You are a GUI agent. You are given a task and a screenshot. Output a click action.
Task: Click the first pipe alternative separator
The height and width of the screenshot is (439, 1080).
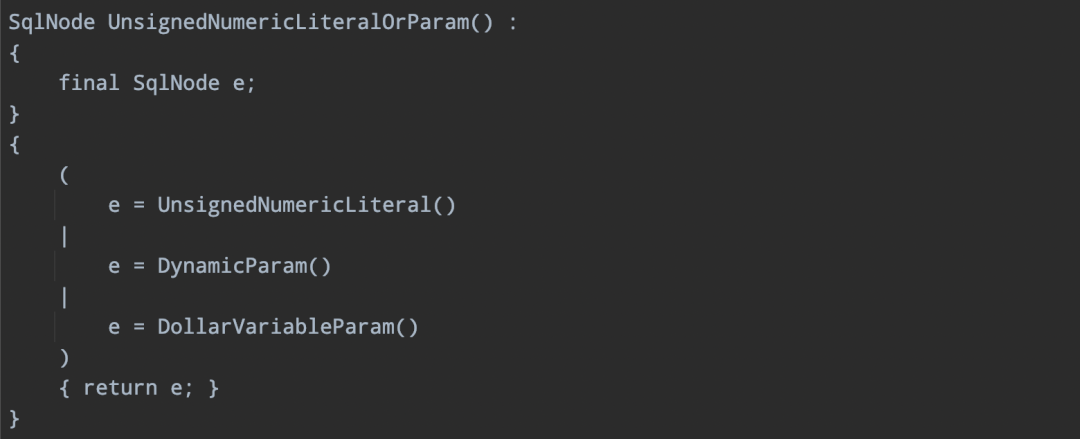(x=65, y=236)
